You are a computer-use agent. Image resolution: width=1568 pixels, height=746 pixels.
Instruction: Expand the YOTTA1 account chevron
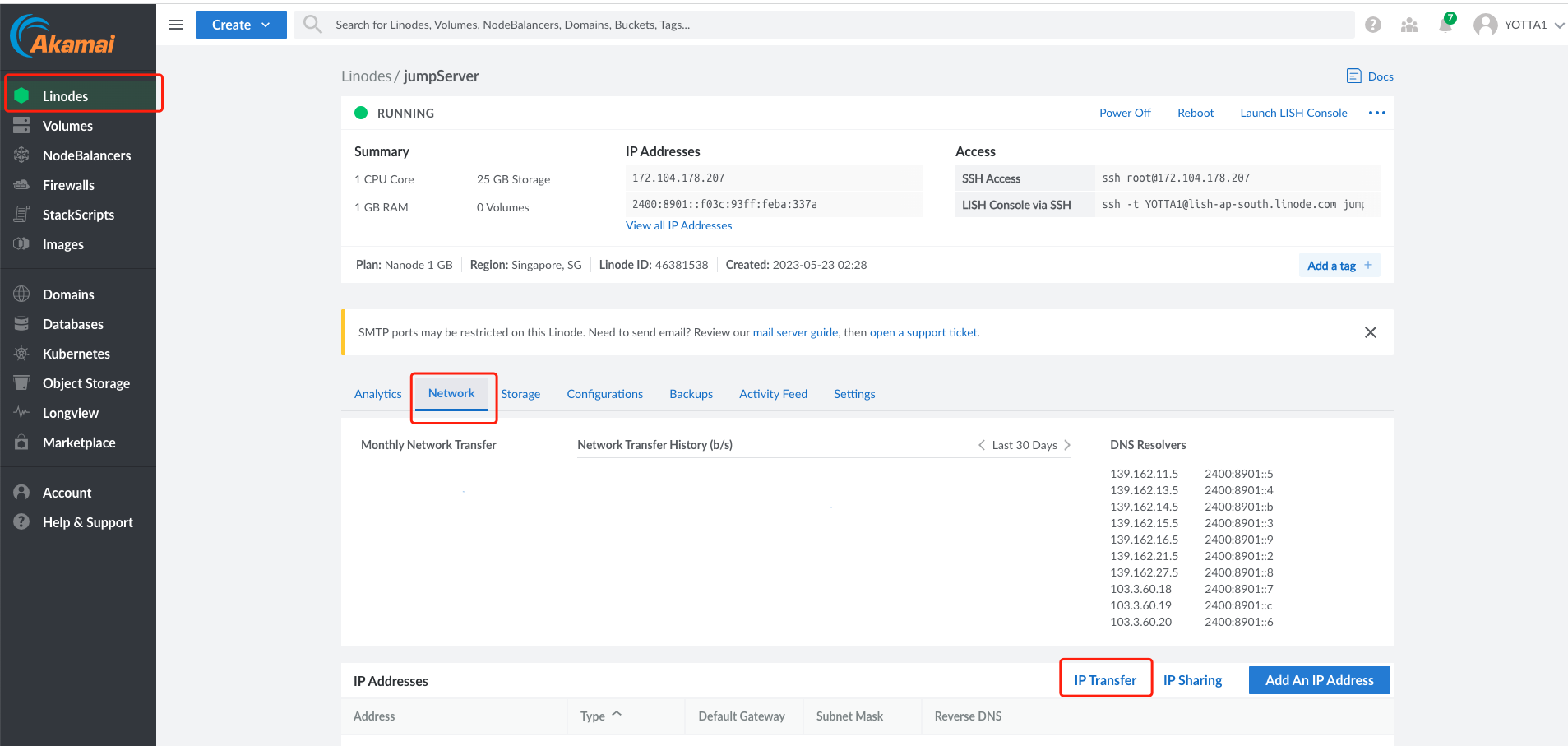pyautogui.click(x=1559, y=25)
